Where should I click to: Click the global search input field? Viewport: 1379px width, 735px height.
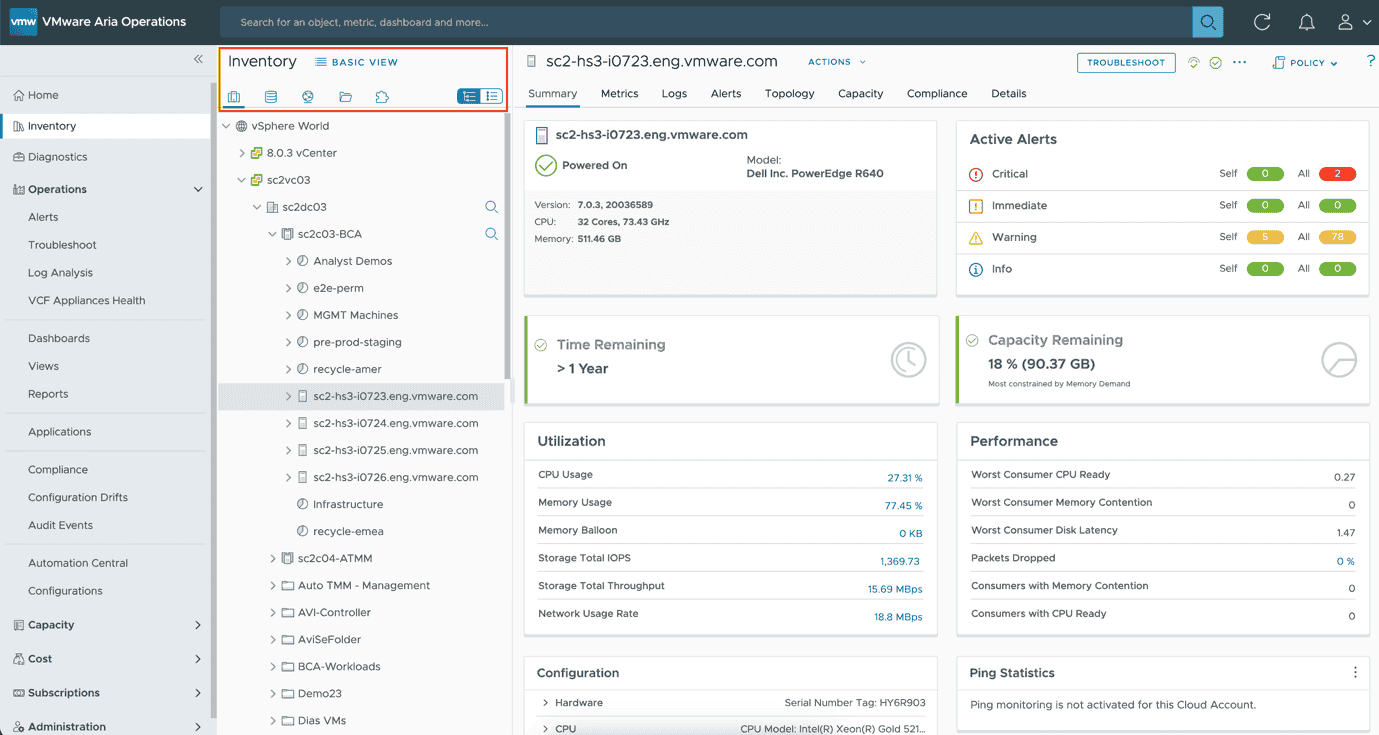(x=700, y=22)
